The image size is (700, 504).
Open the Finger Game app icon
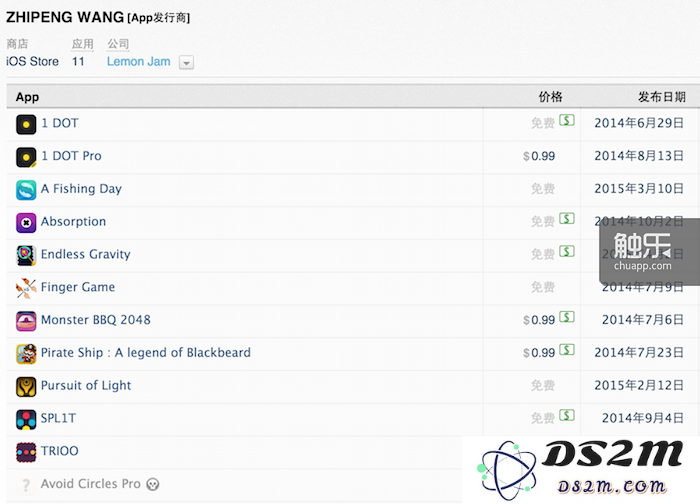point(26,288)
